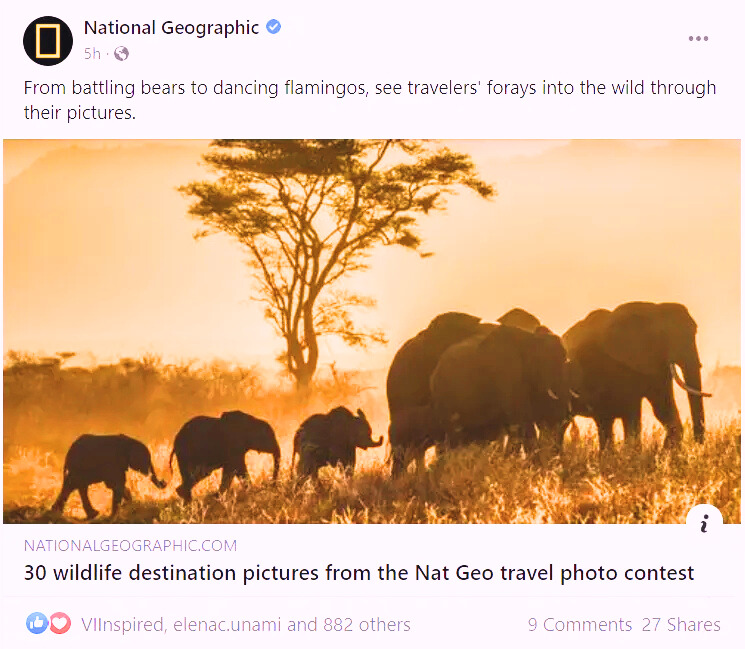Click the 5h post timestamp

coord(92,54)
